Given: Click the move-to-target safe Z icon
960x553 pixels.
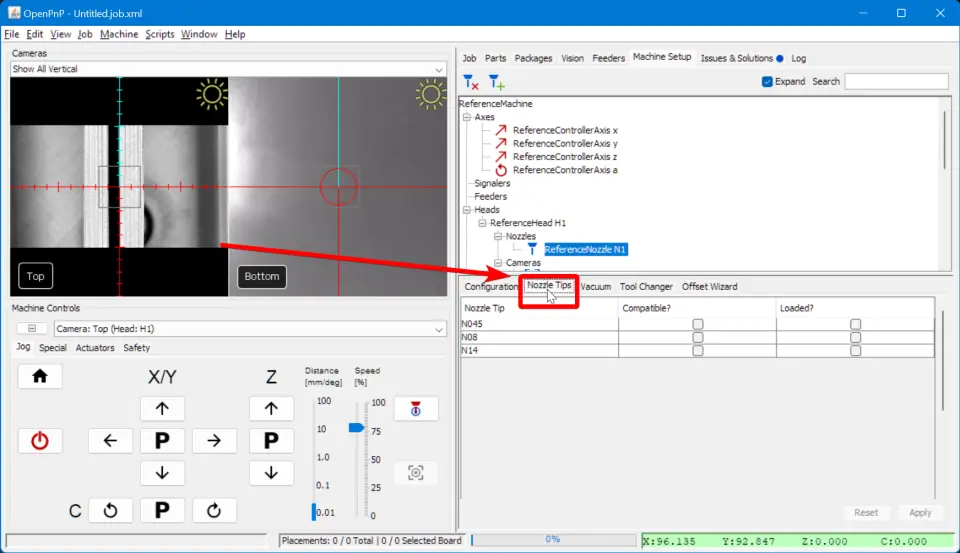Looking at the screenshot, I should point(416,409).
